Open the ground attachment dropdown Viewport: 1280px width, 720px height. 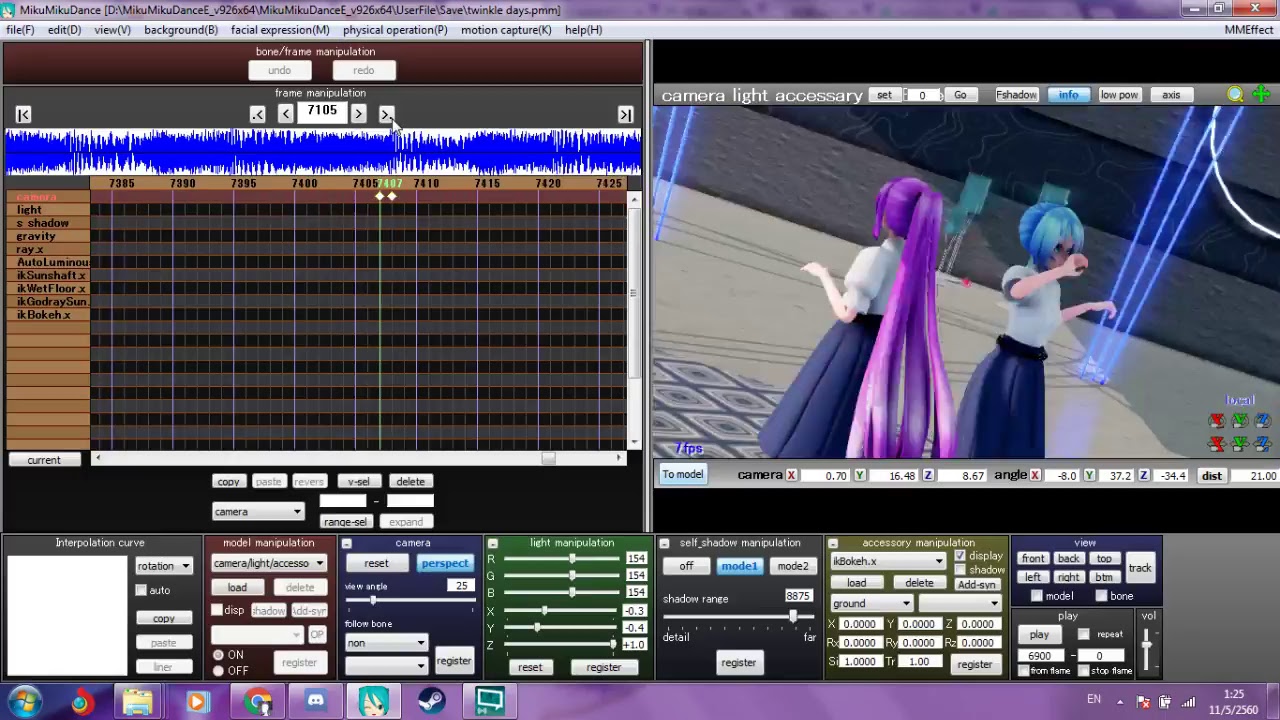(871, 604)
